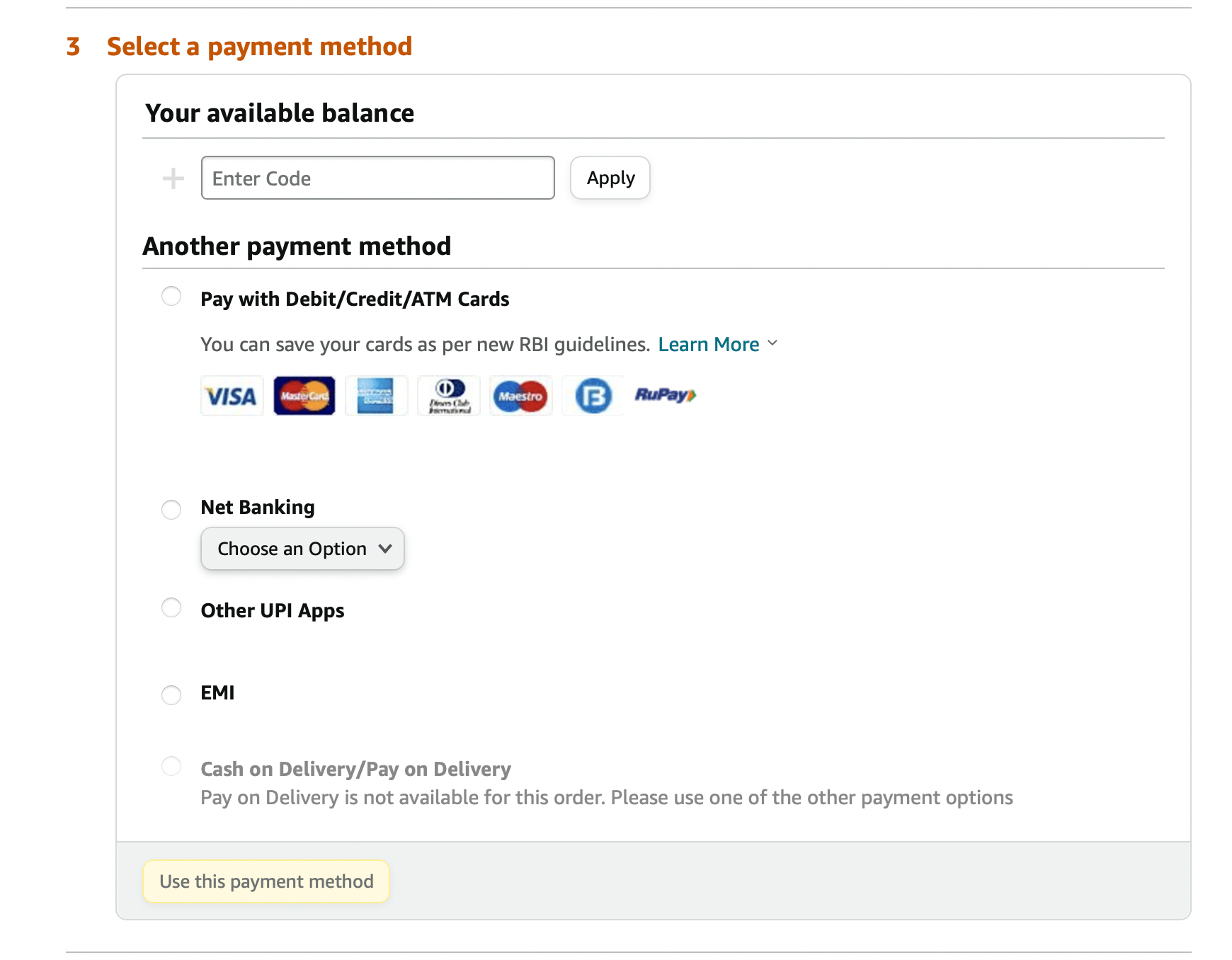
Task: Click Use this payment method button
Action: tap(266, 881)
